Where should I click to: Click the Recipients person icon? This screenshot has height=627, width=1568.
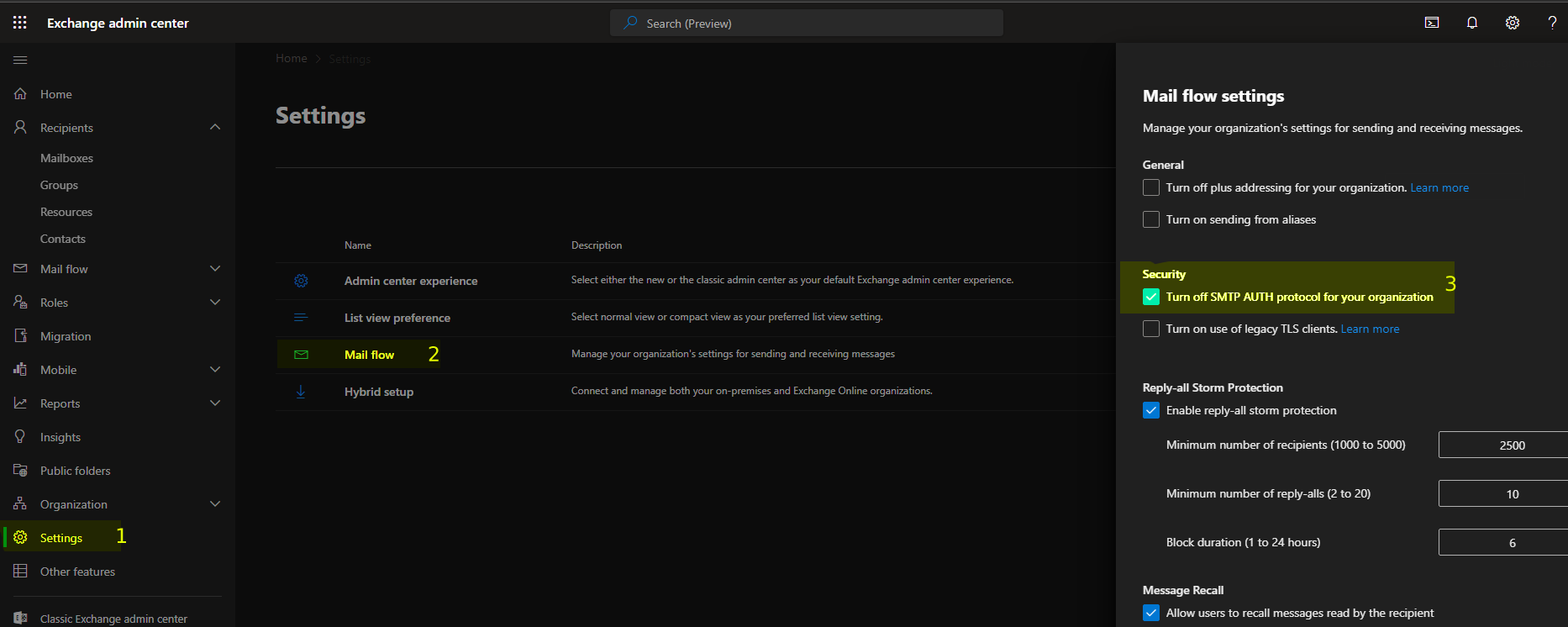[20, 127]
